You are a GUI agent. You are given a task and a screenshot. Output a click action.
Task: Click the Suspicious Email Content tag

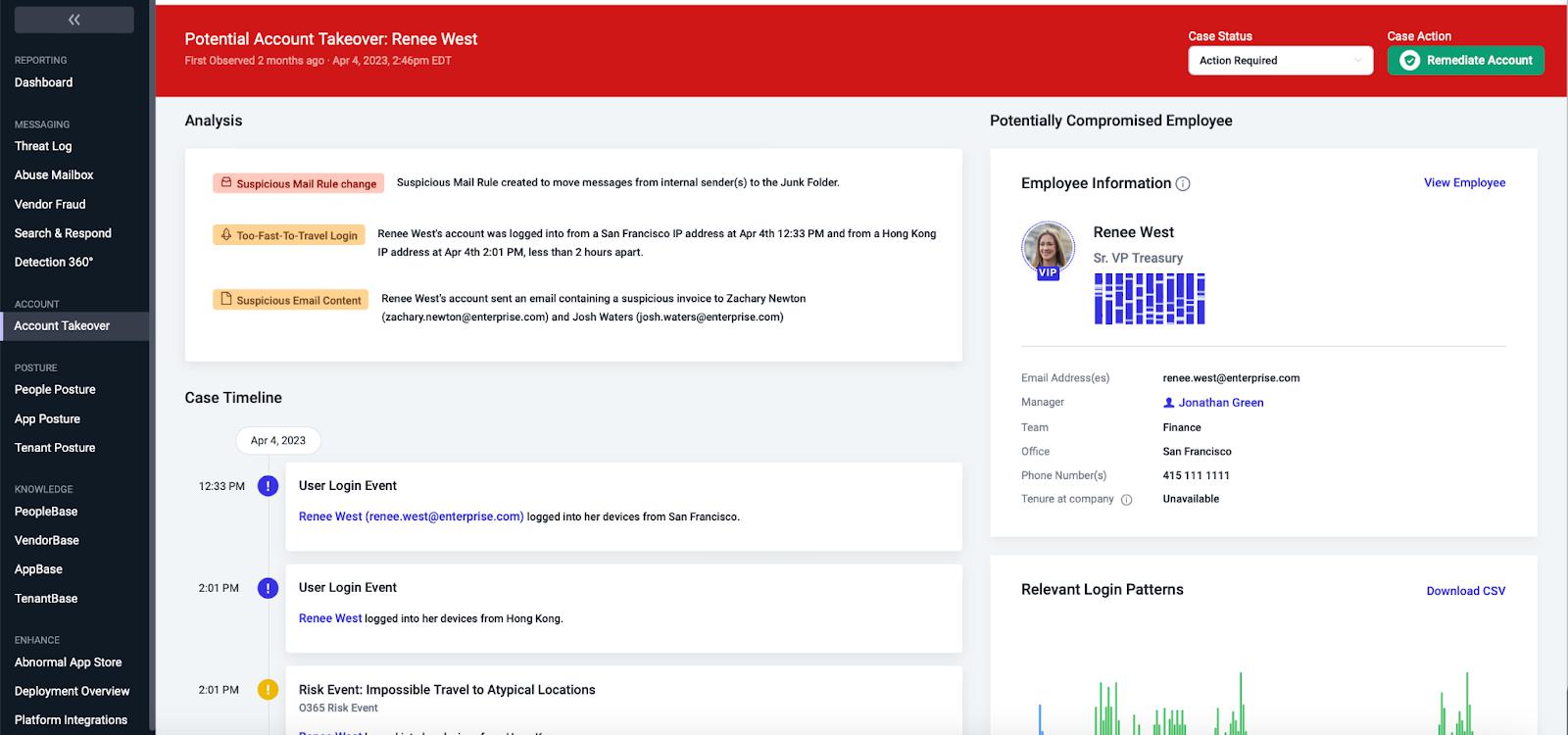point(291,300)
